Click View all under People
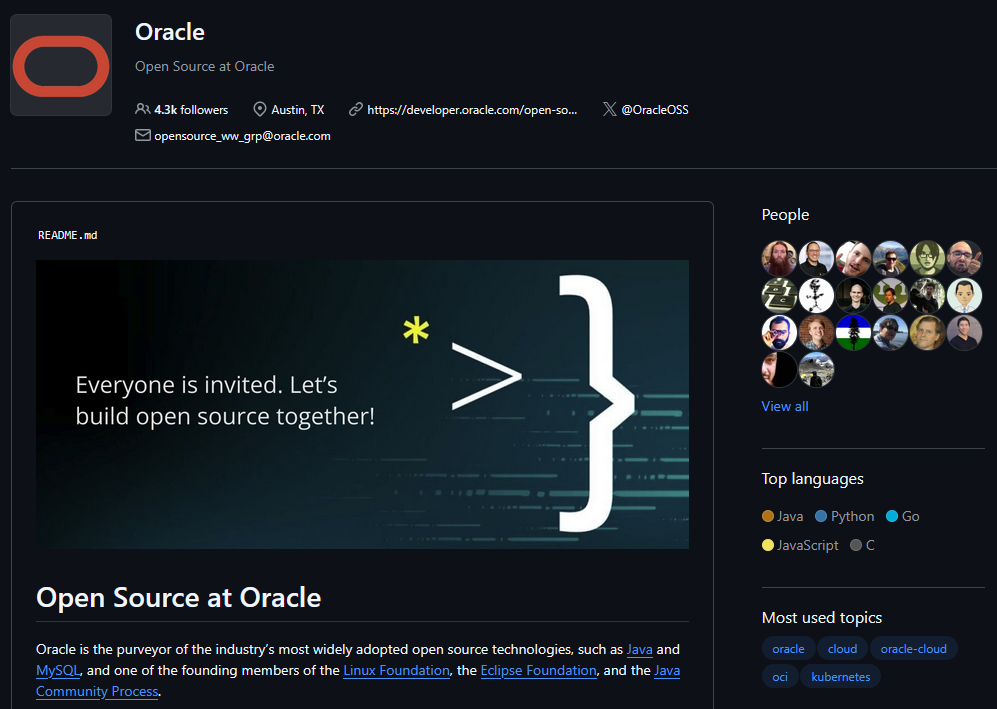The width and height of the screenshot is (997, 709). (x=784, y=406)
